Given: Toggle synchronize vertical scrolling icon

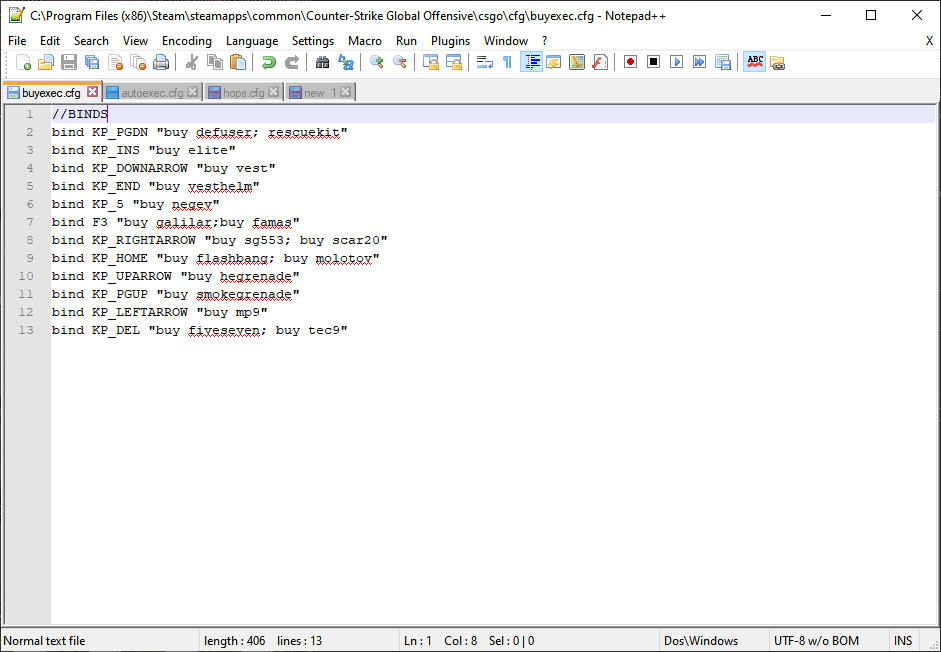Looking at the screenshot, I should tap(430, 62).
